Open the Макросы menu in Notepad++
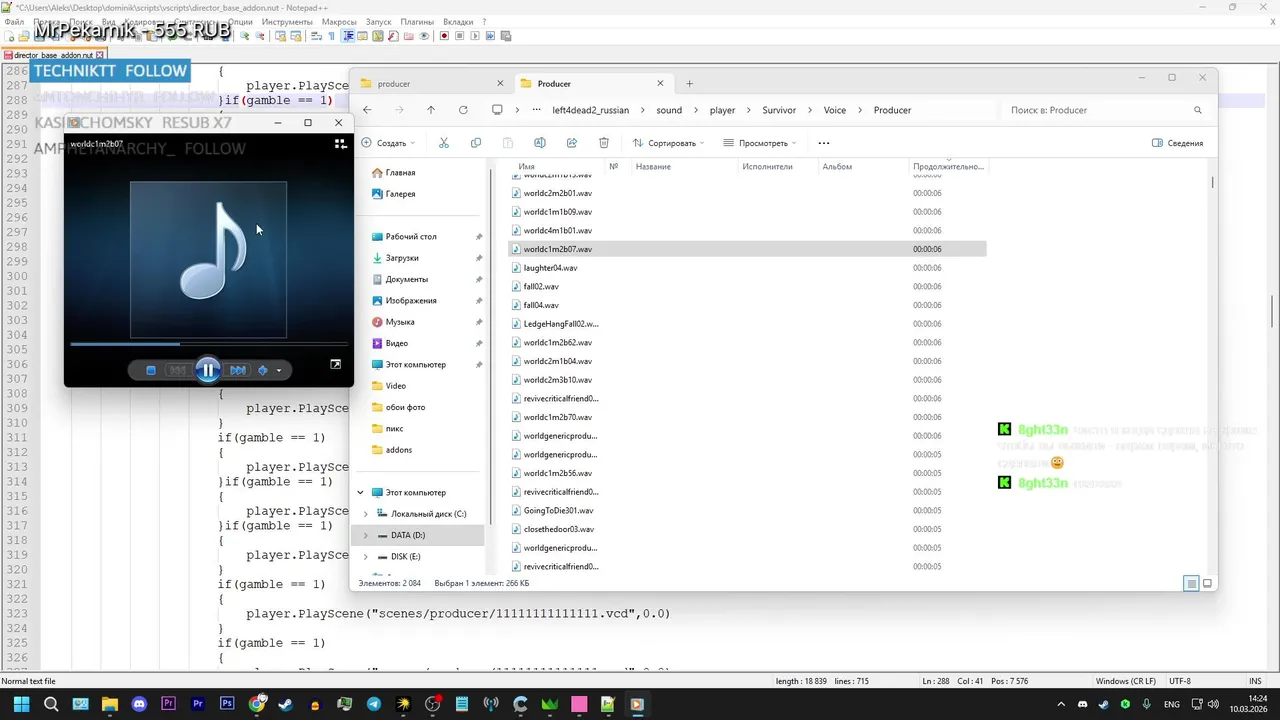 (x=339, y=21)
